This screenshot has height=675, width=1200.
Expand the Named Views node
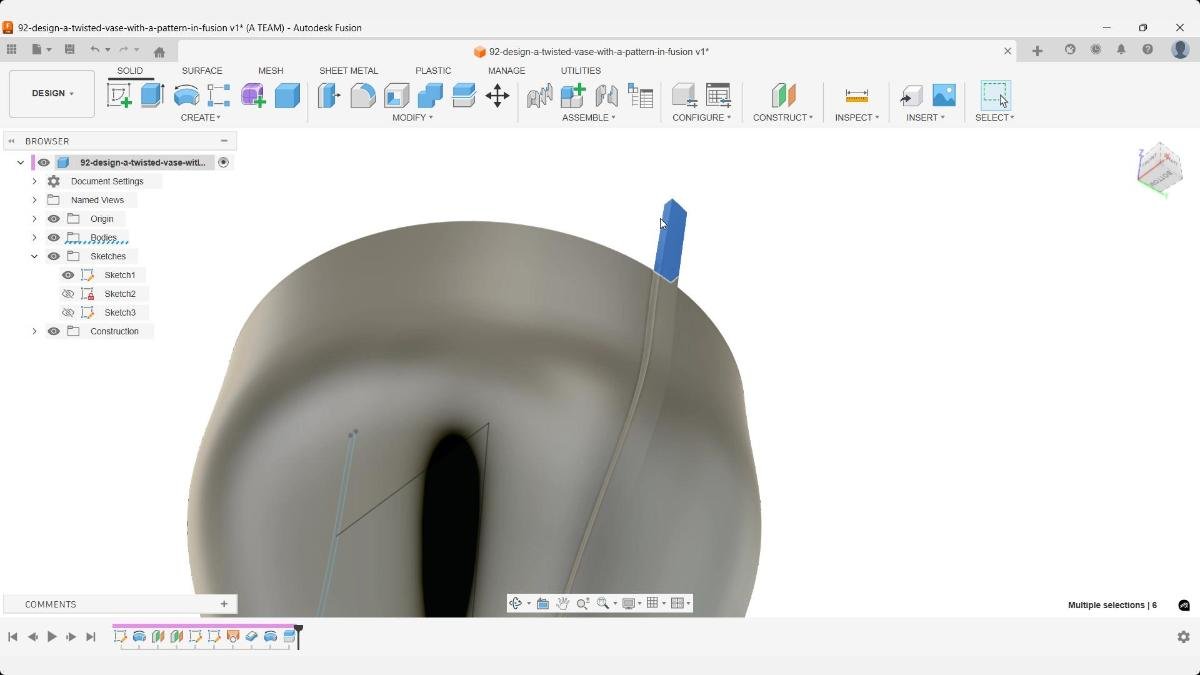click(34, 200)
